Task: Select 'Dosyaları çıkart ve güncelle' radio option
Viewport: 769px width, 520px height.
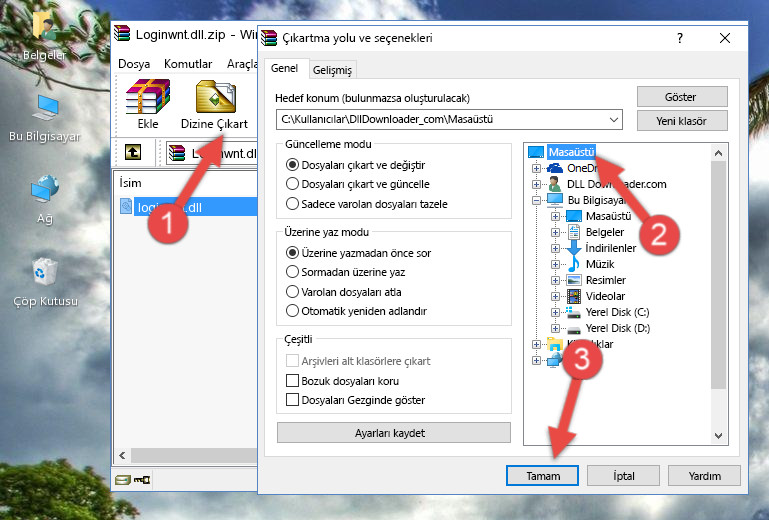Action: [293, 184]
